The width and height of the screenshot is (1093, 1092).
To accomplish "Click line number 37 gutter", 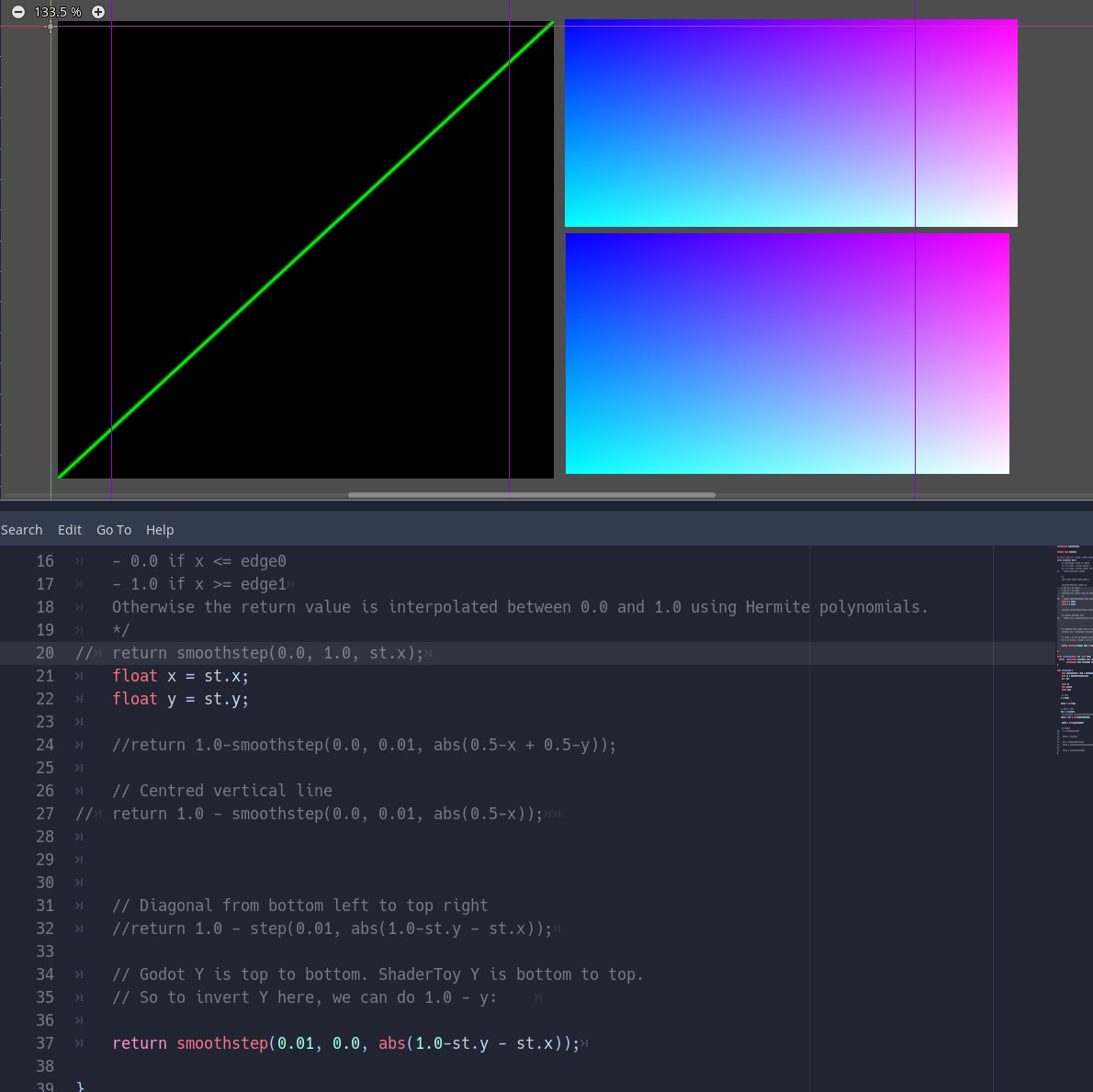I will point(44,1042).
